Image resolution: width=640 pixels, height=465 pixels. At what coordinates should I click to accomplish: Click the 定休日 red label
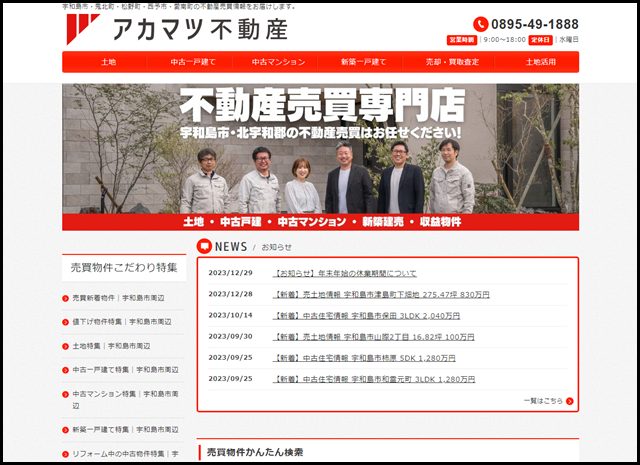coord(540,40)
